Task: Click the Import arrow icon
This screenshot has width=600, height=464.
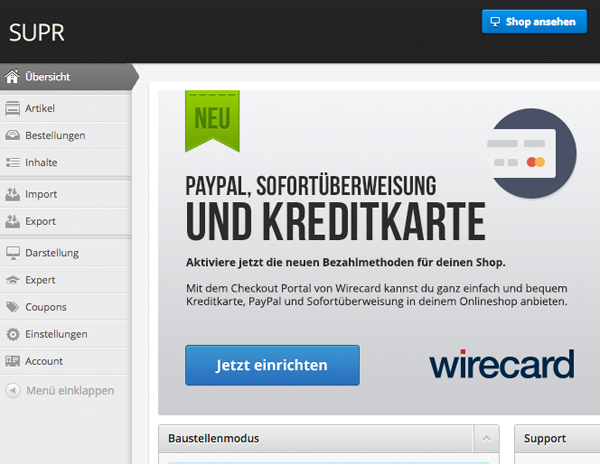Action: pos(12,194)
